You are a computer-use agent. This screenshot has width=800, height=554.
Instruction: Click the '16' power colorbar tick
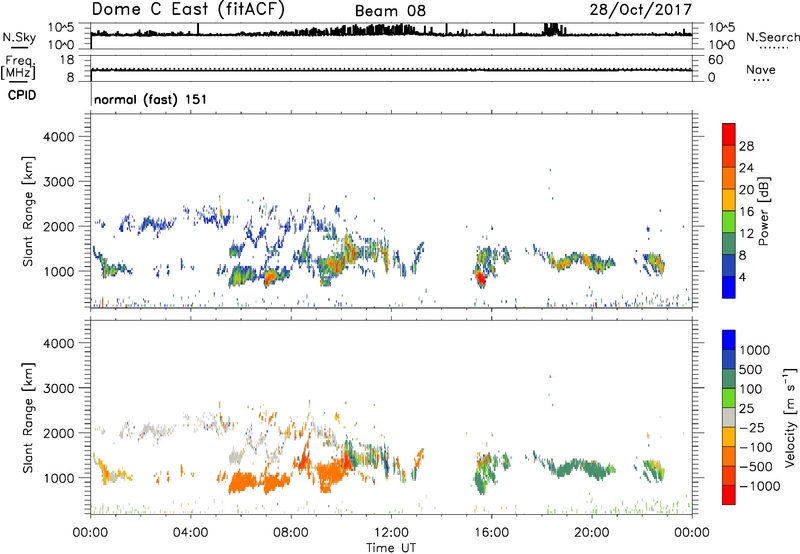746,212
